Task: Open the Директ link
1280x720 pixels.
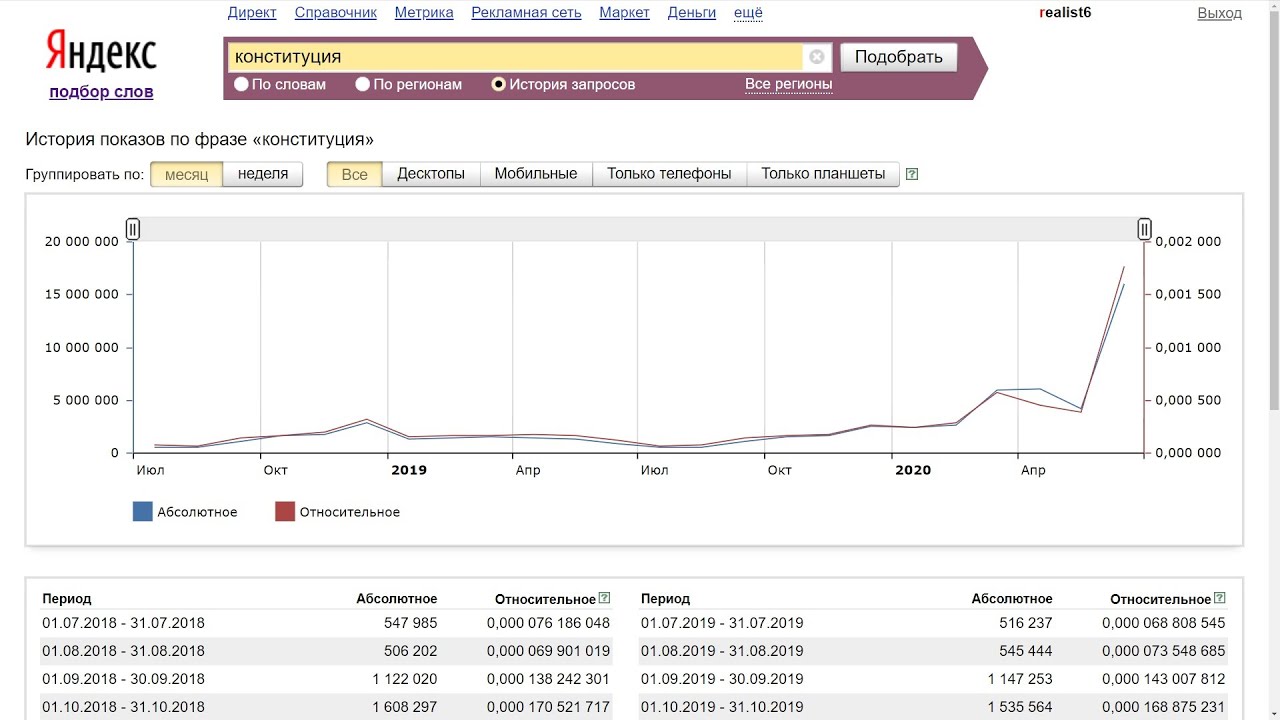Action: [252, 13]
